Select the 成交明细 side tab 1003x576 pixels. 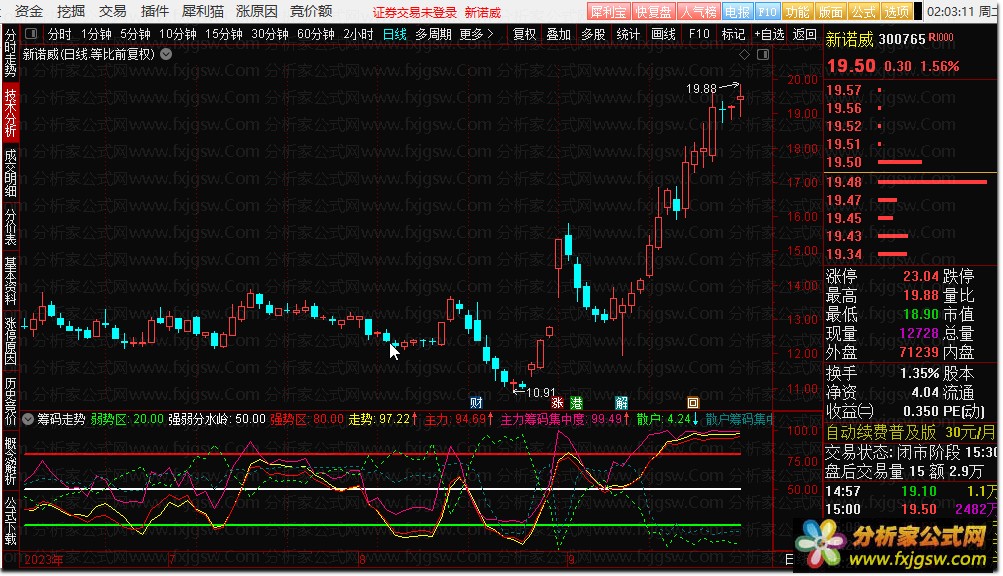point(10,173)
